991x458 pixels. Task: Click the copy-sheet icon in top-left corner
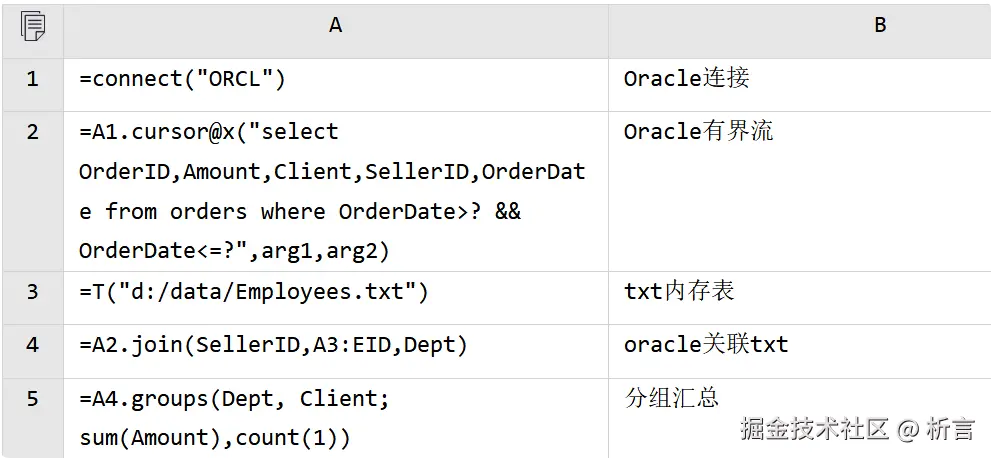coord(32,26)
